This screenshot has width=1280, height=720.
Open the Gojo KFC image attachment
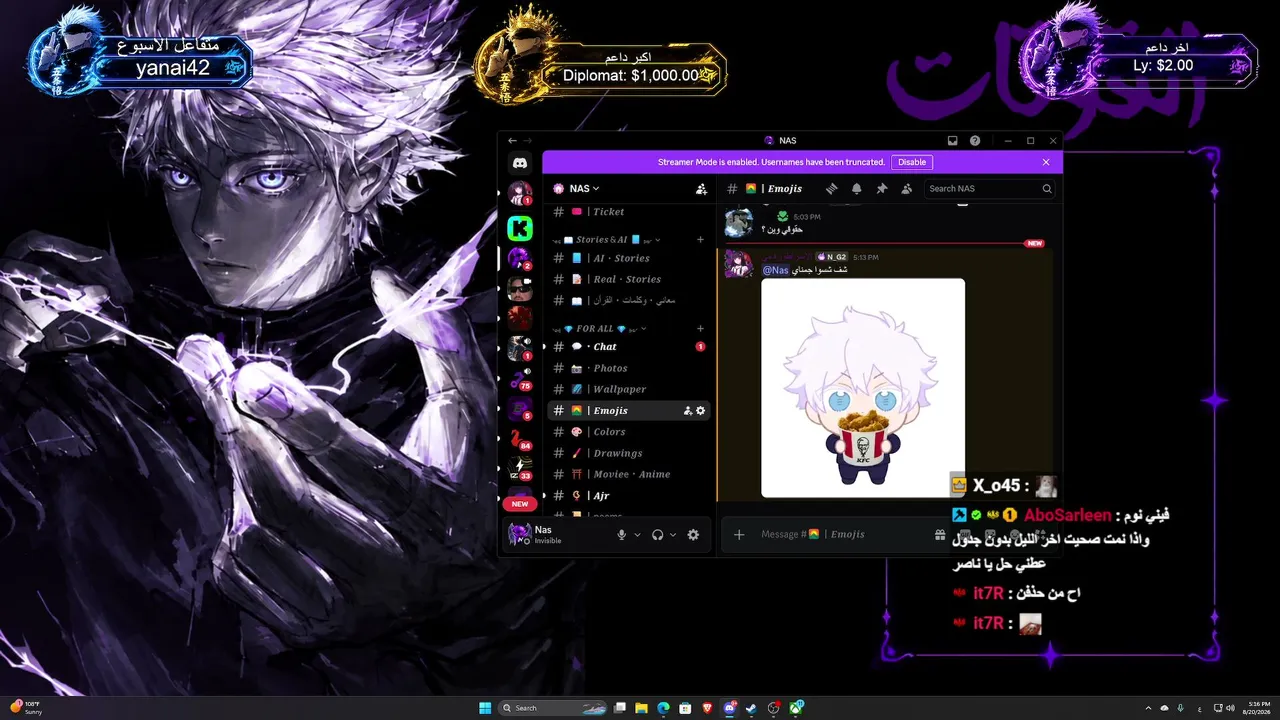tap(863, 388)
